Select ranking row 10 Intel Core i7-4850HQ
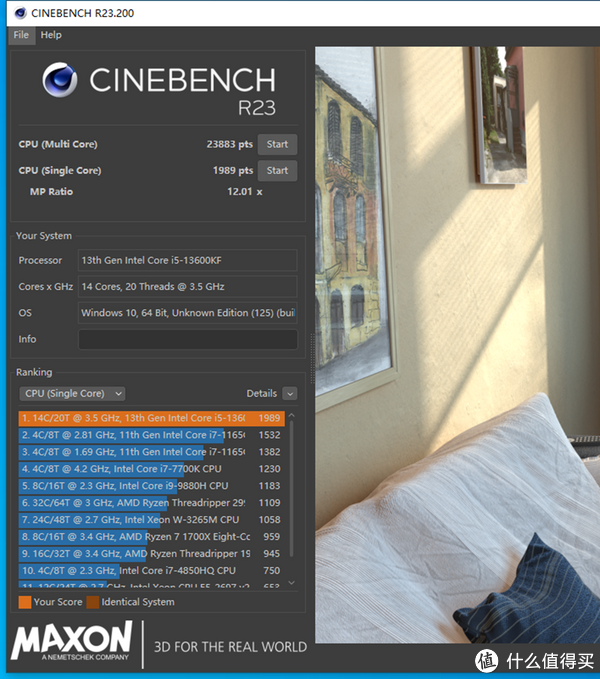 [152, 570]
